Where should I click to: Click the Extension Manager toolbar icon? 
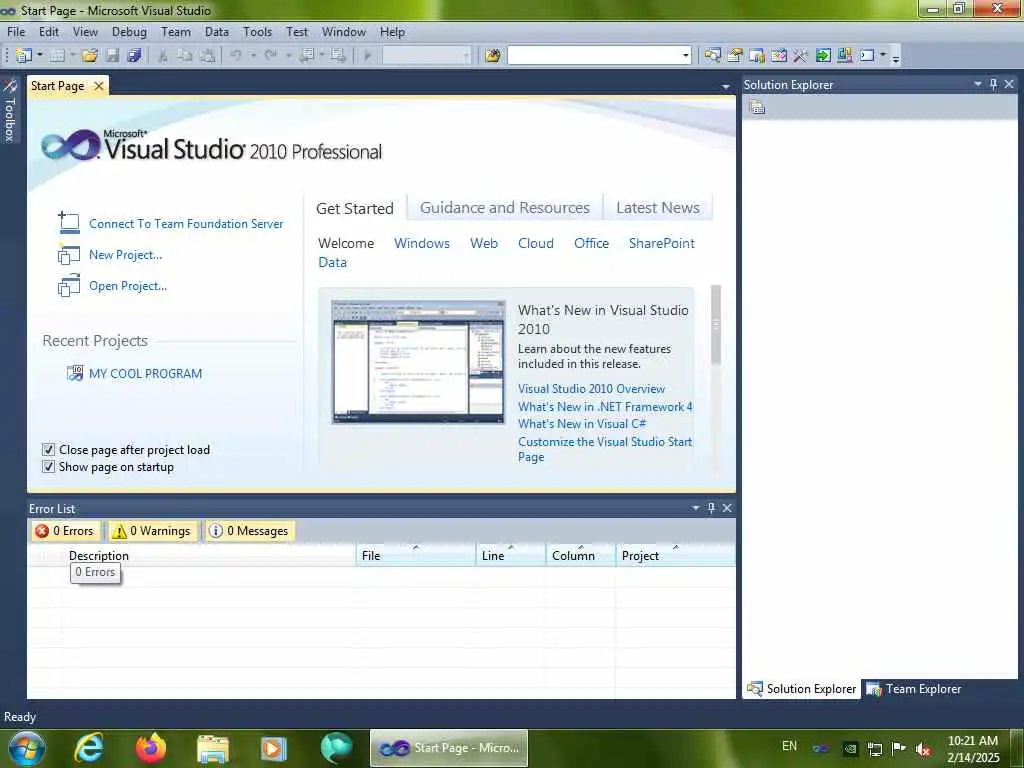click(x=845, y=56)
